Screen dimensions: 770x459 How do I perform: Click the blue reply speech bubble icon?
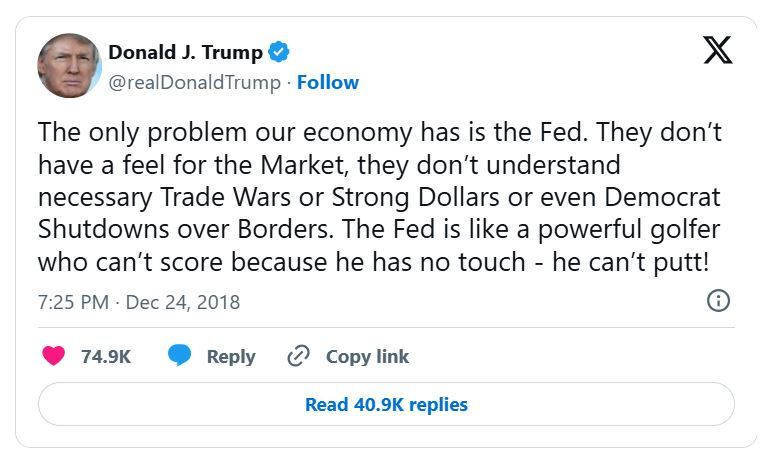pyautogui.click(x=180, y=356)
